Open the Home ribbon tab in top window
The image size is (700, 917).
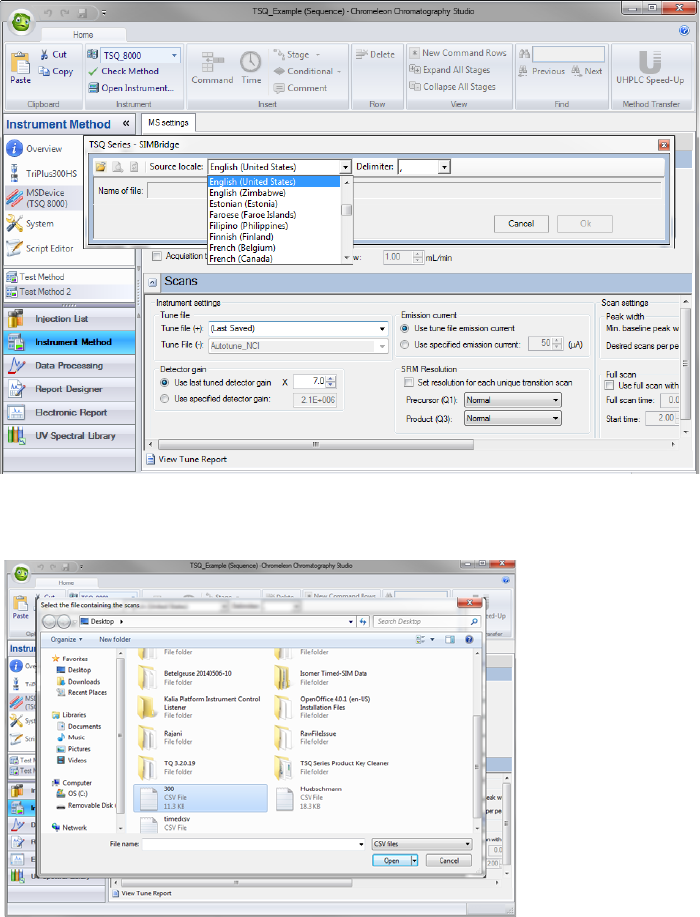pos(83,35)
